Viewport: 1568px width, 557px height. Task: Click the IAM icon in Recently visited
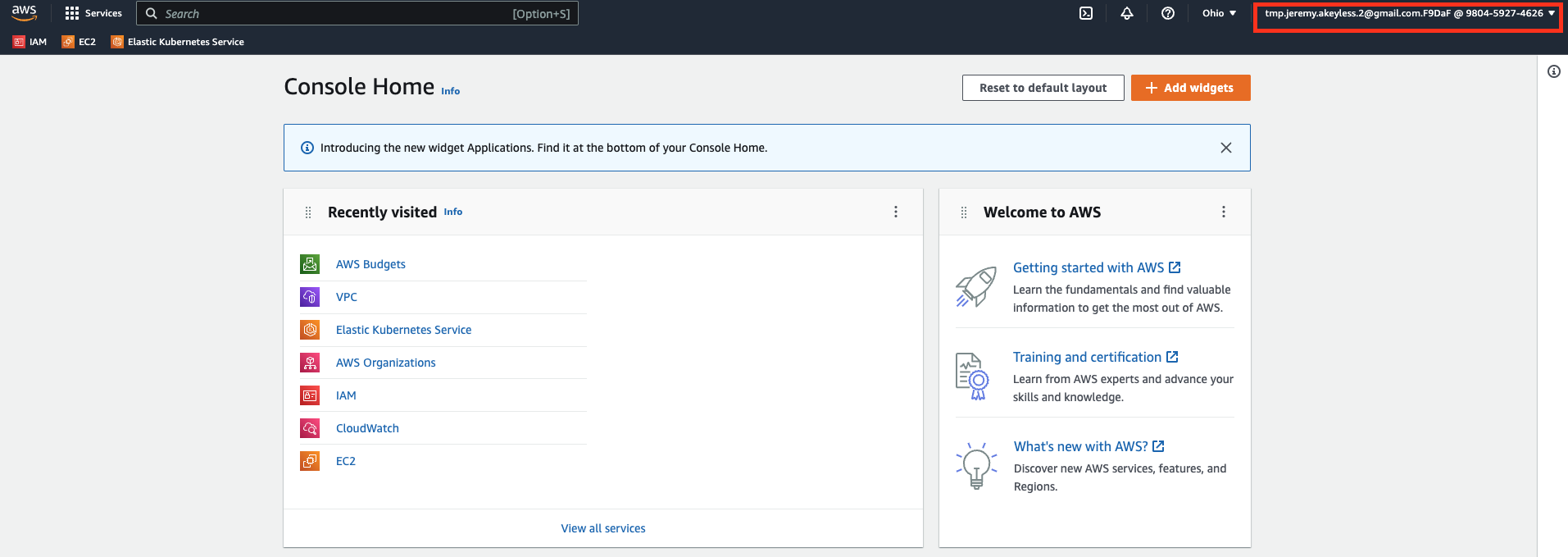(x=310, y=395)
